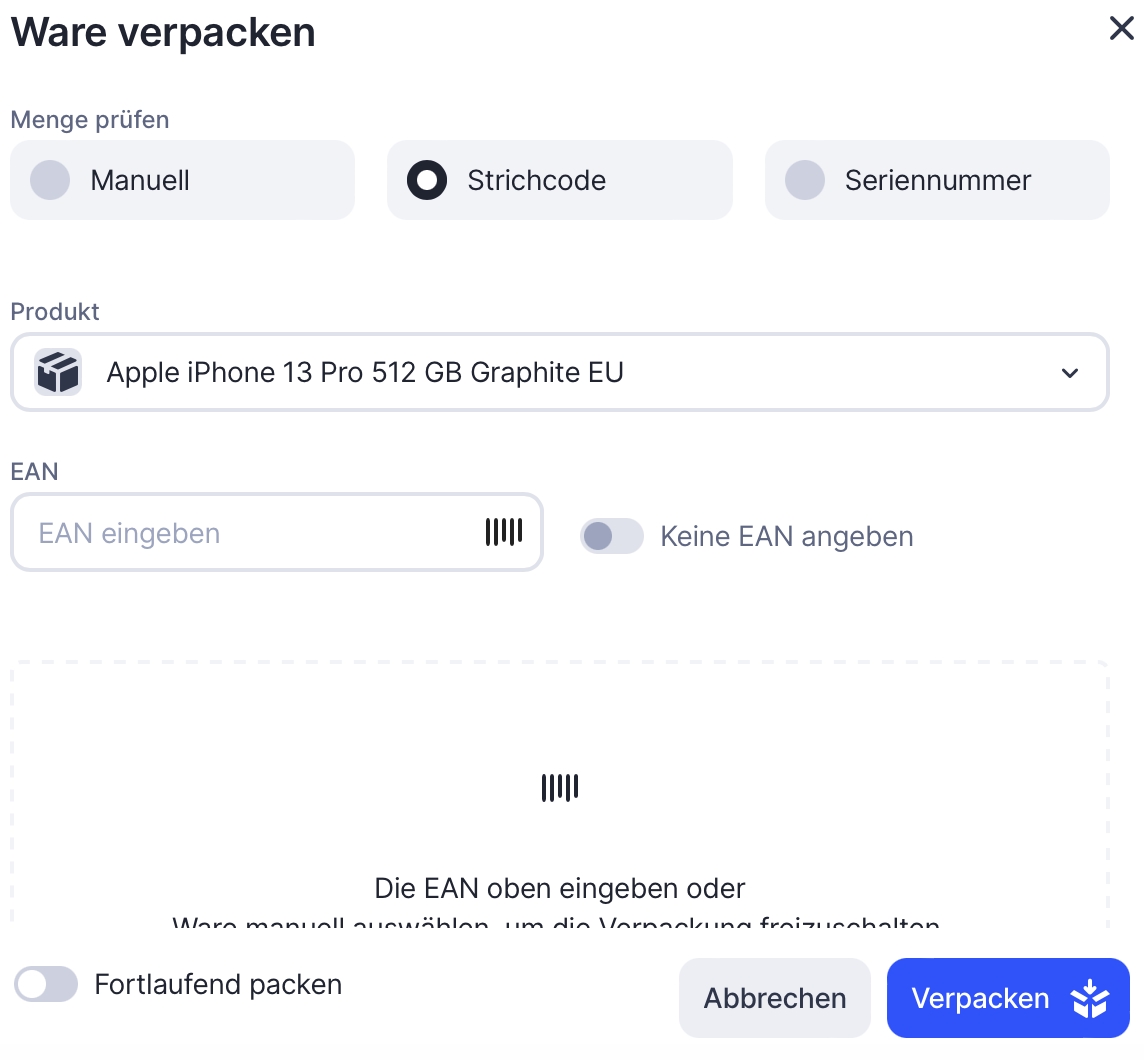Click the Fortlaufend packen label text
The height and width of the screenshot is (1060, 1144).
(218, 985)
